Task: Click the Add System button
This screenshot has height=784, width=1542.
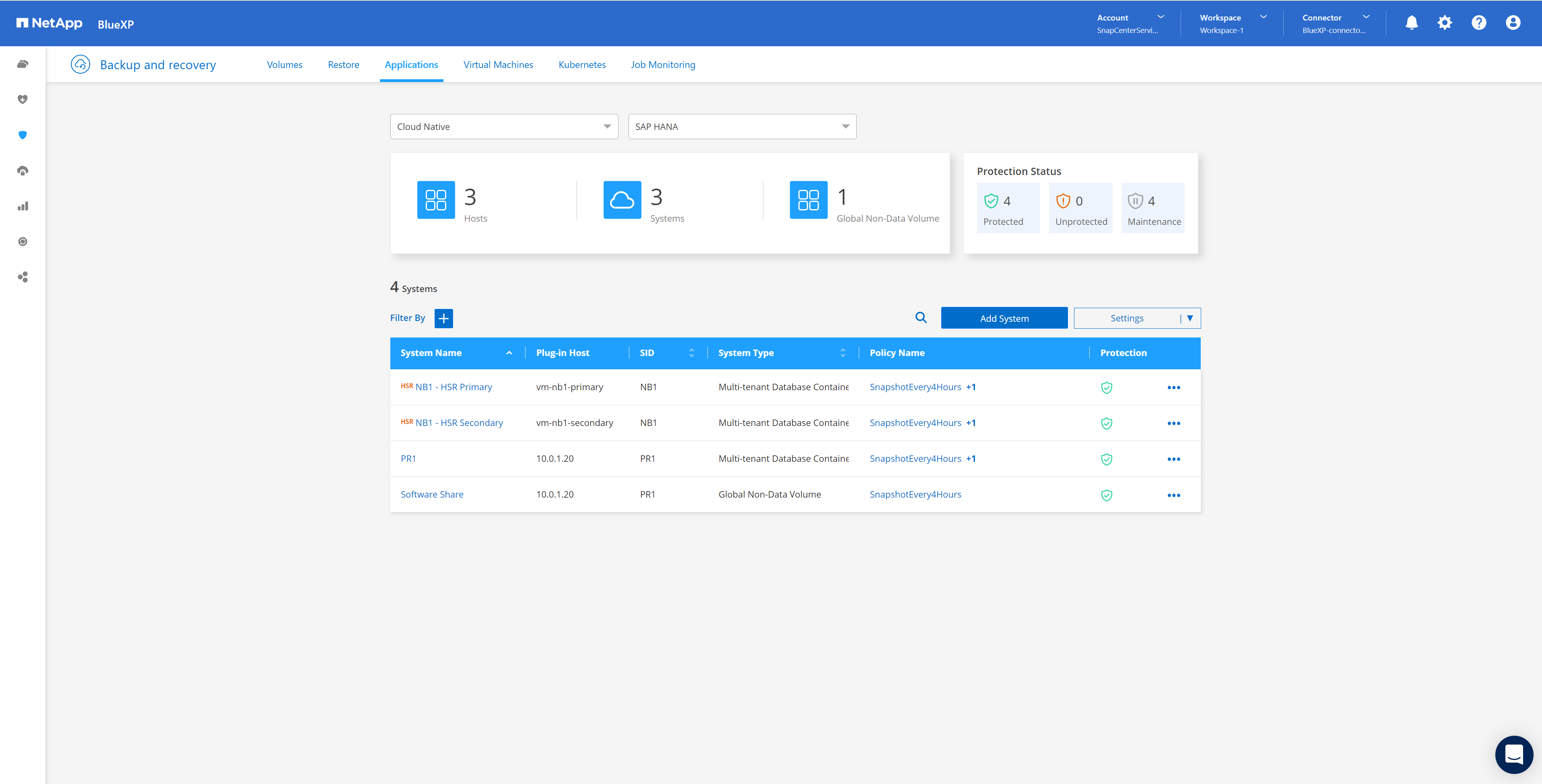Action: point(1004,319)
